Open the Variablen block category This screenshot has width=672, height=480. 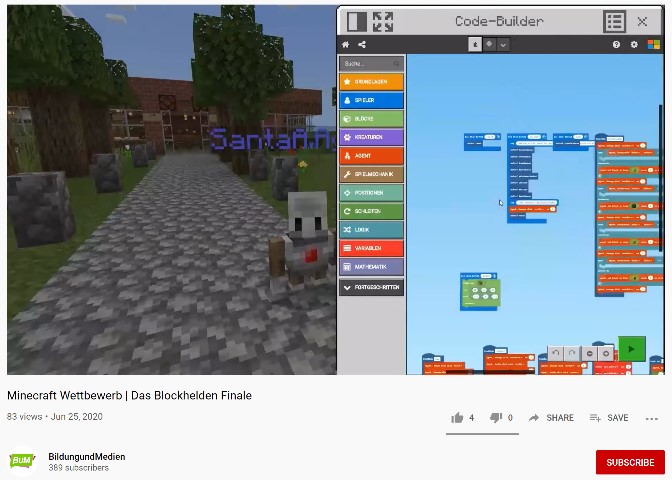pyautogui.click(x=371, y=248)
